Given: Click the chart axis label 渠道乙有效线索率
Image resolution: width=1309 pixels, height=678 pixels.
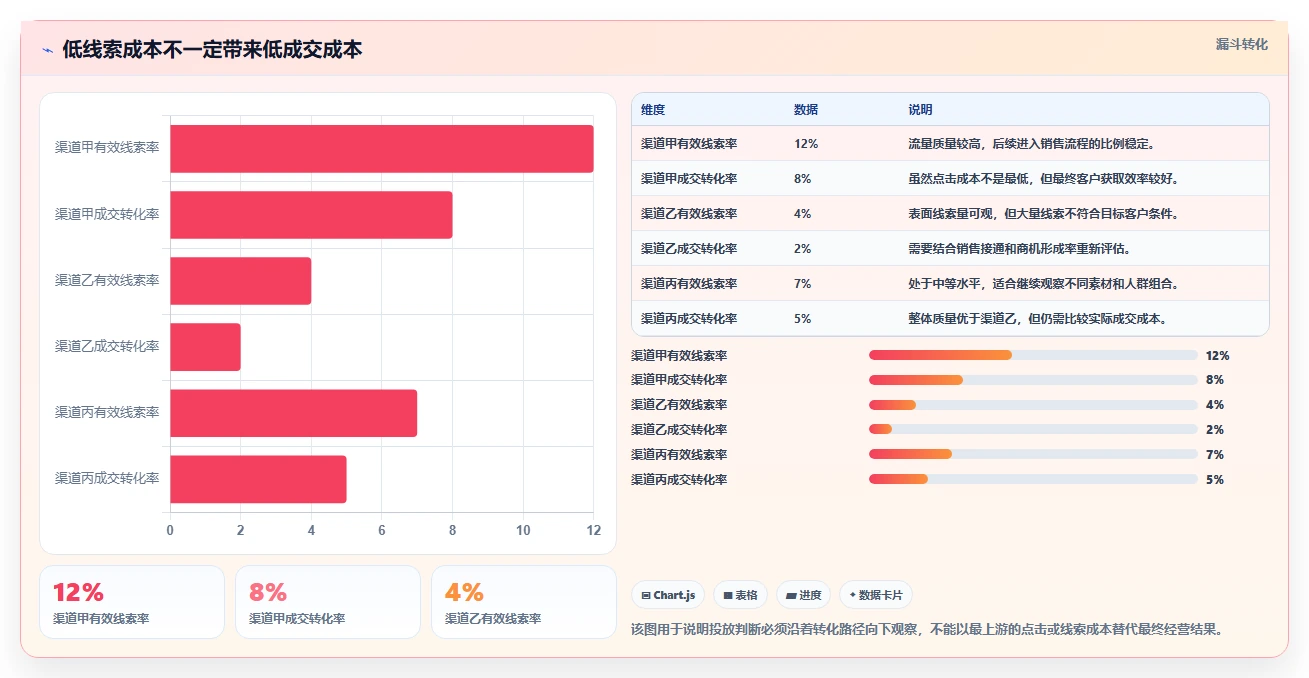Looking at the screenshot, I should [107, 280].
